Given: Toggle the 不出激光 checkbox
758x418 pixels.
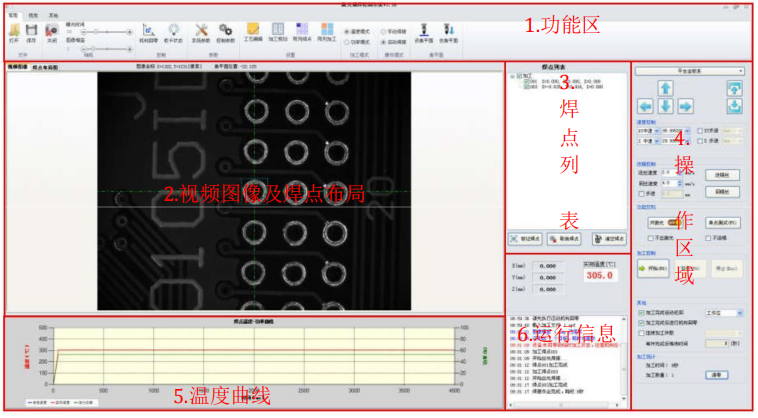Looking at the screenshot, I should [649, 238].
